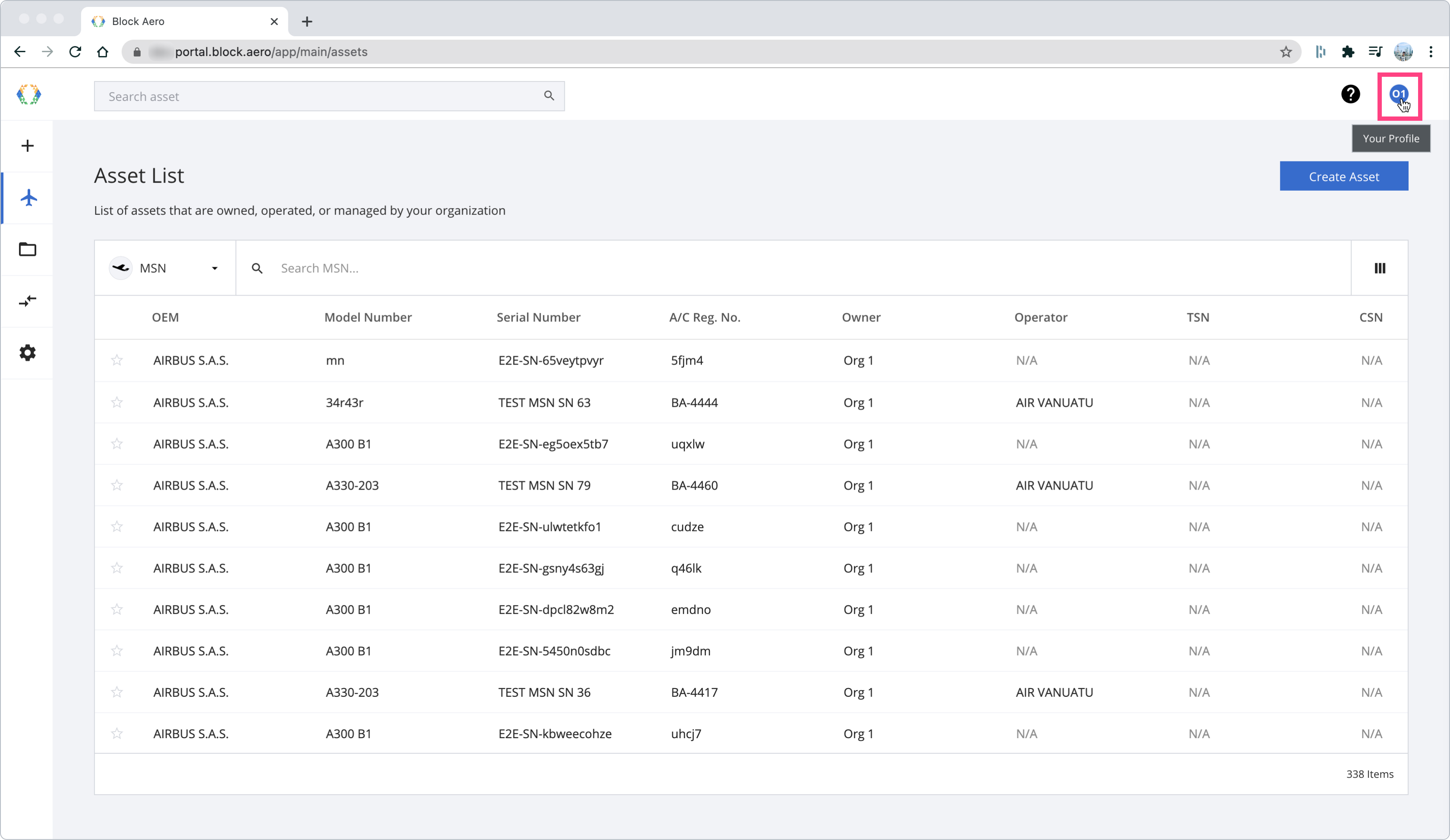Click registration uqxlw cell
Image resolution: width=1450 pixels, height=840 pixels.
[687, 444]
